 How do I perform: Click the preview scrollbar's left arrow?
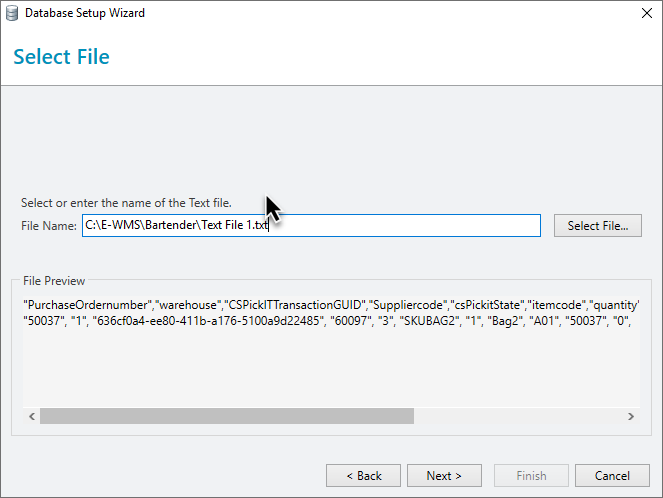(31, 416)
